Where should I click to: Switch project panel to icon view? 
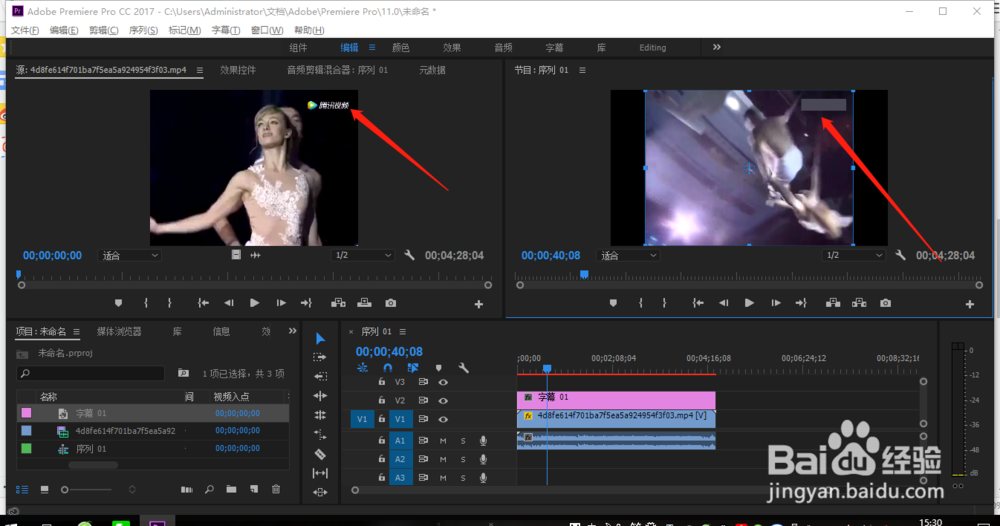point(44,490)
